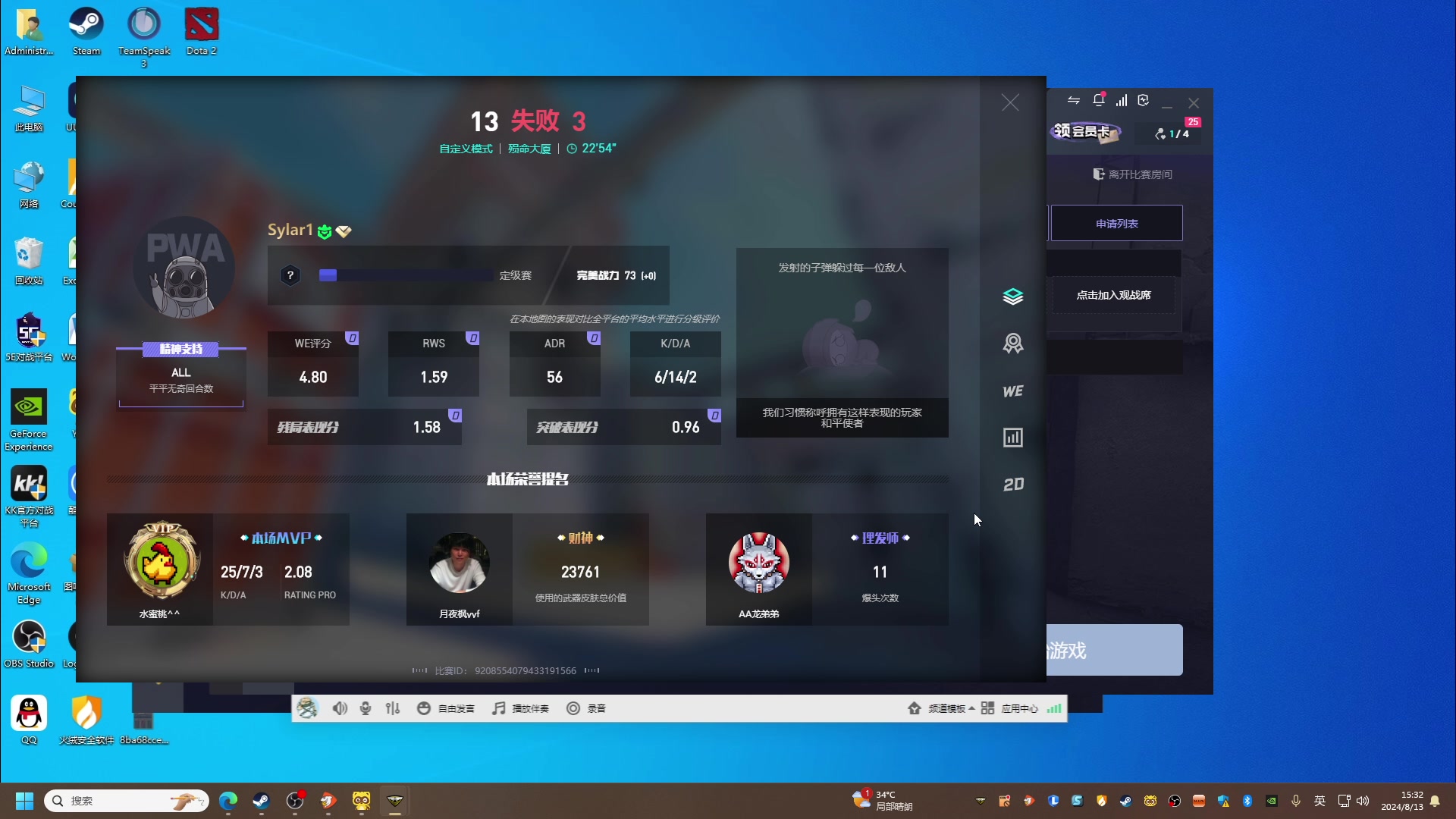The width and height of the screenshot is (1456, 819).
Task: Toggle microphone mute in bottom toolbar
Action: click(365, 708)
